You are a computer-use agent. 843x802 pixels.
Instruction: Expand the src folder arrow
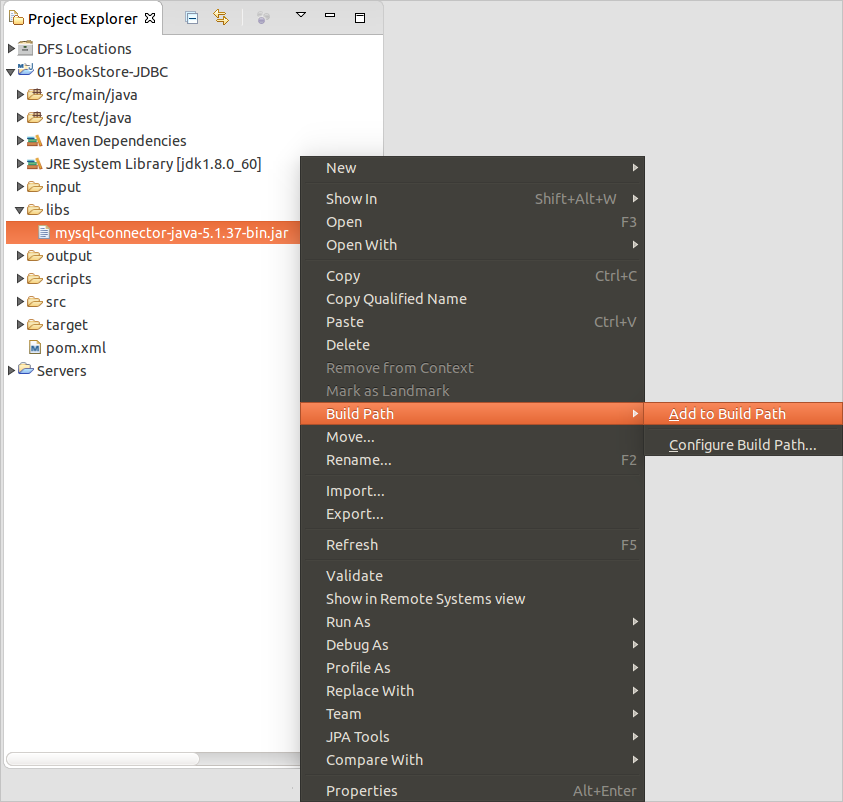(x=20, y=302)
